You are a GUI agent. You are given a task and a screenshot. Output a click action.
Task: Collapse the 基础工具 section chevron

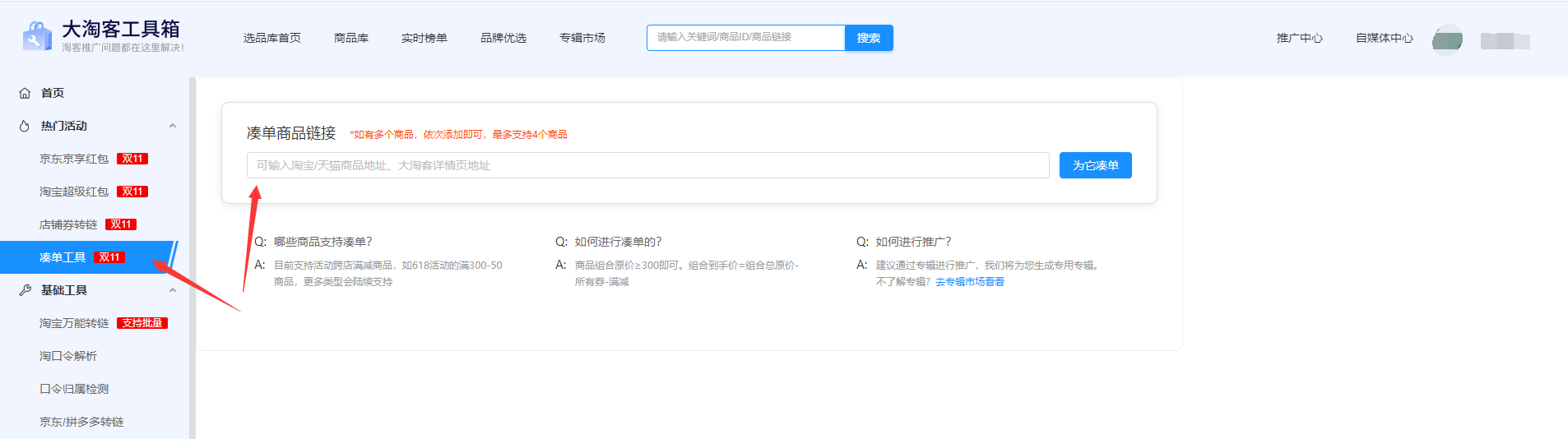click(x=173, y=290)
